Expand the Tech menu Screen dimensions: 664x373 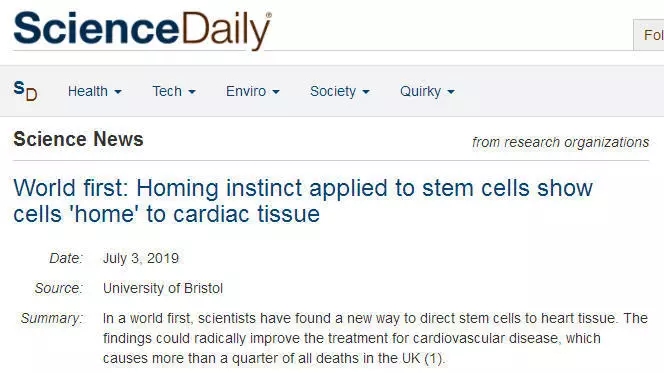pos(174,91)
